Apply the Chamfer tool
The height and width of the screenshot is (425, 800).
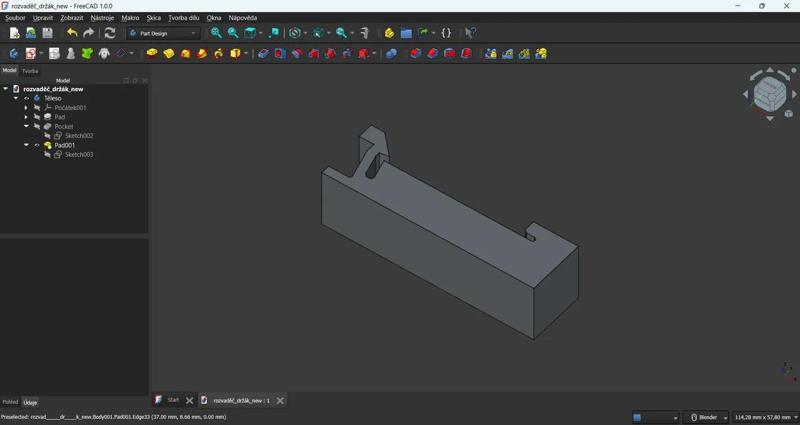(433, 54)
